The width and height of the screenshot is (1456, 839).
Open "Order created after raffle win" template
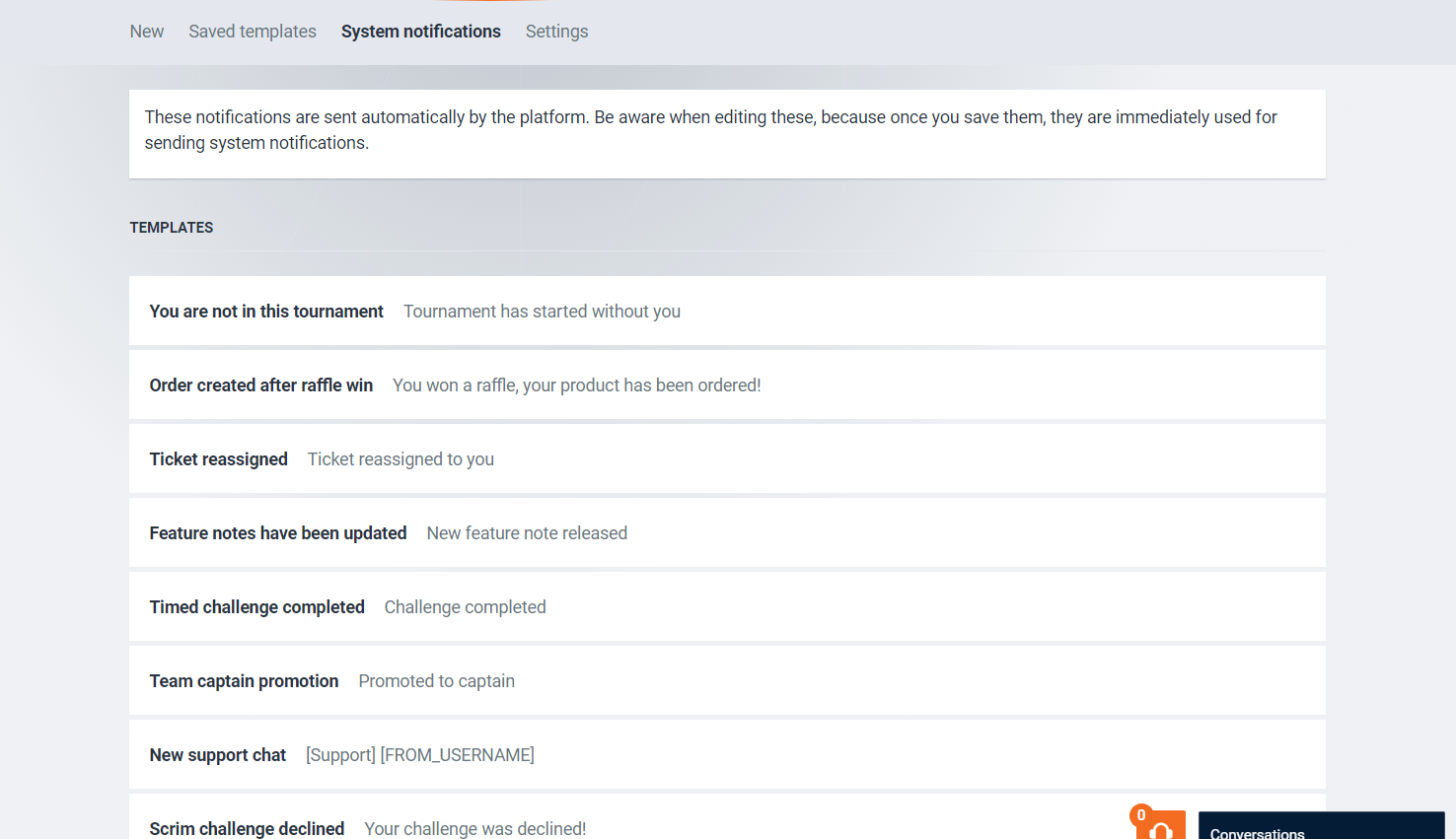click(x=261, y=385)
